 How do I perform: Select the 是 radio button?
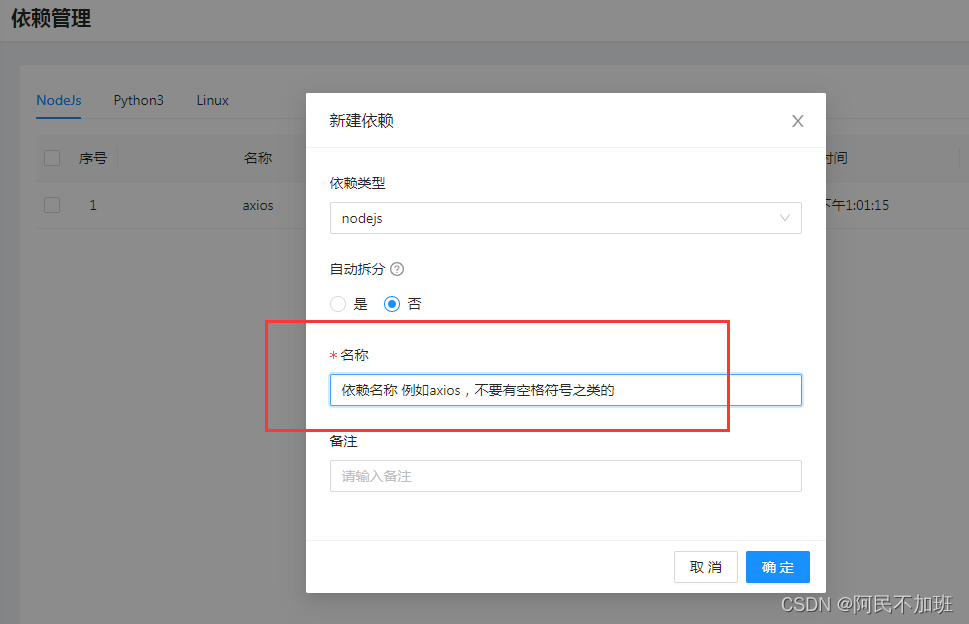pos(338,304)
